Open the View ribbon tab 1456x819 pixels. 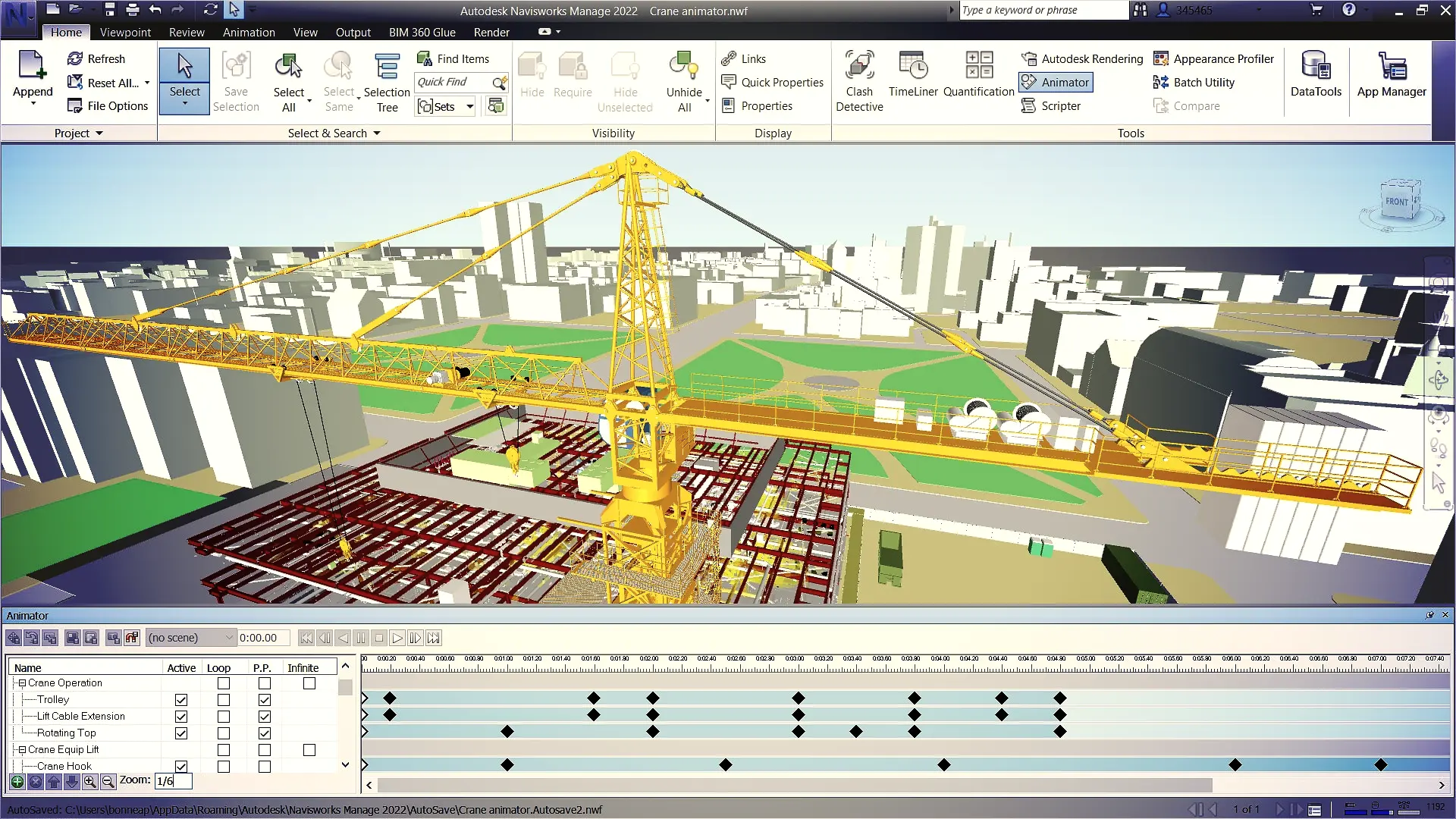click(305, 33)
